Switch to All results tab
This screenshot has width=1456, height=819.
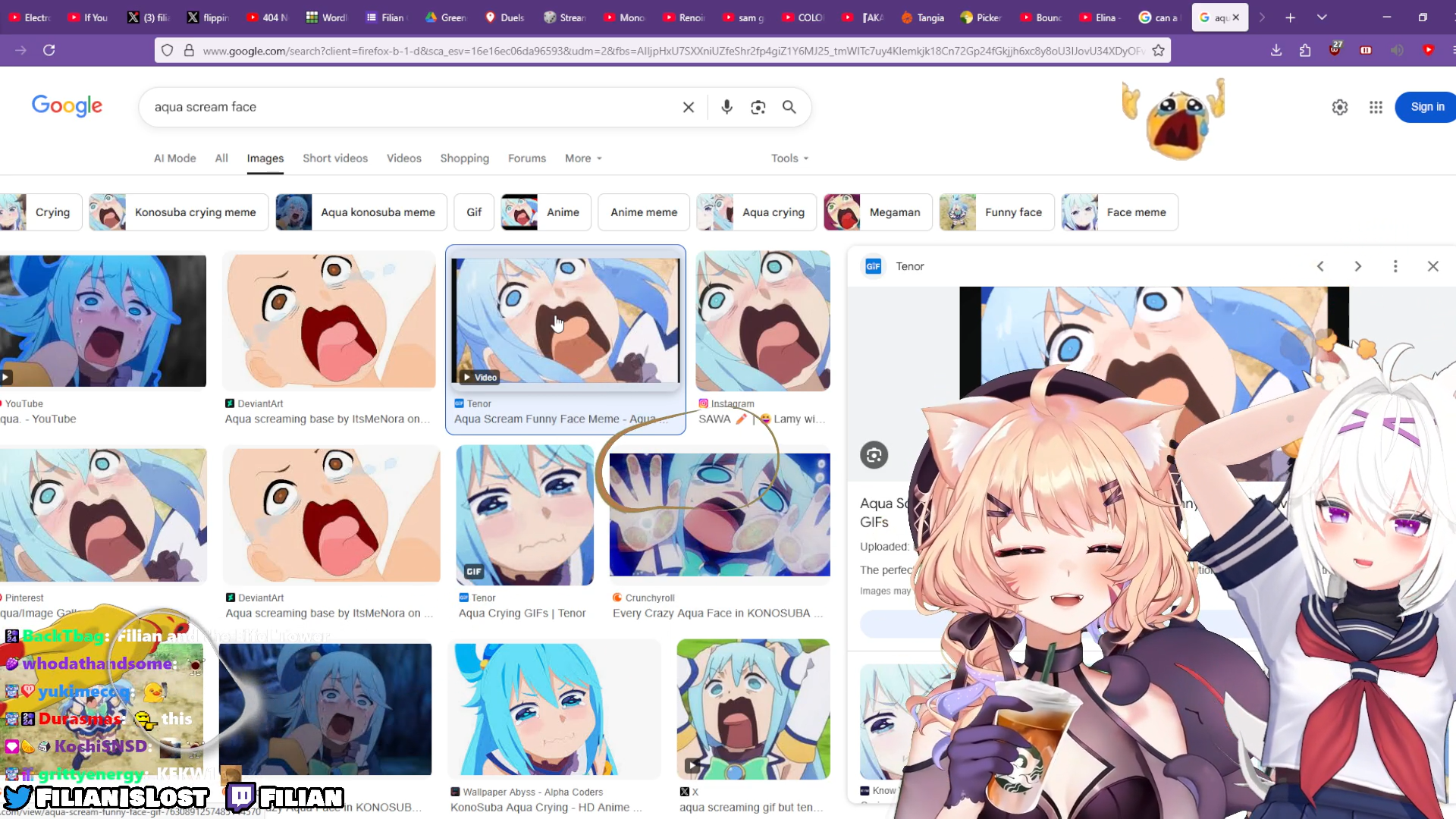point(221,158)
